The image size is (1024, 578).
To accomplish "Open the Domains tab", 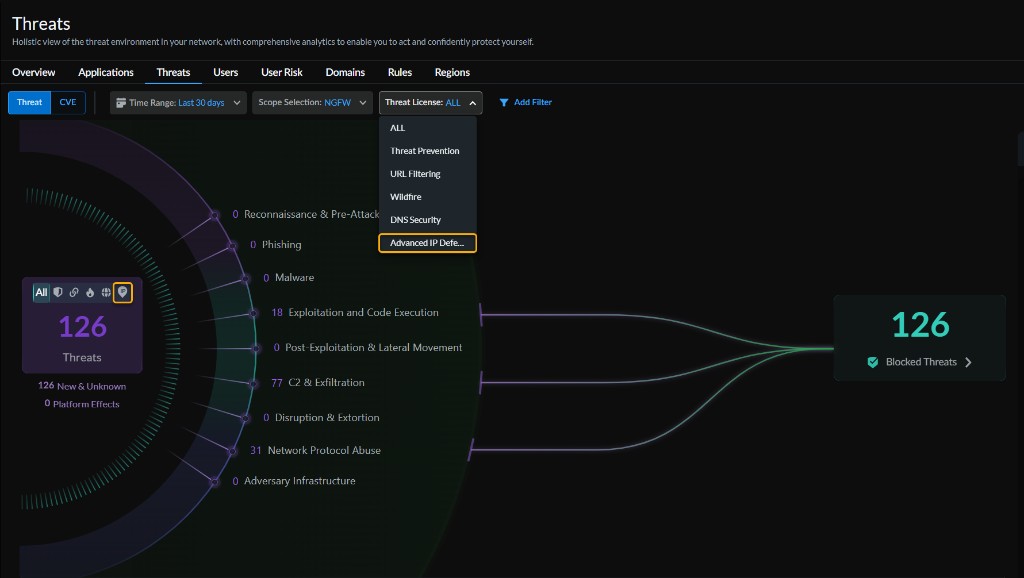I will tap(345, 72).
